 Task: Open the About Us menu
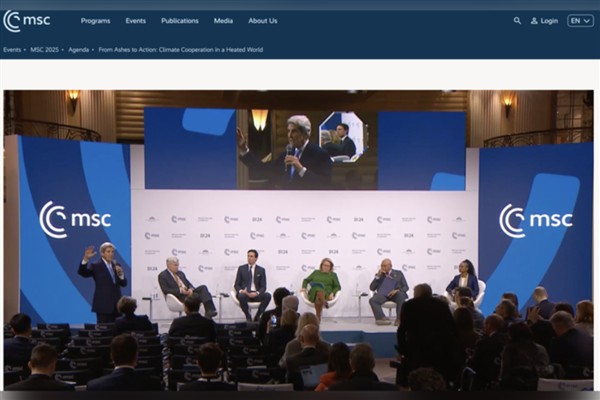click(x=263, y=20)
